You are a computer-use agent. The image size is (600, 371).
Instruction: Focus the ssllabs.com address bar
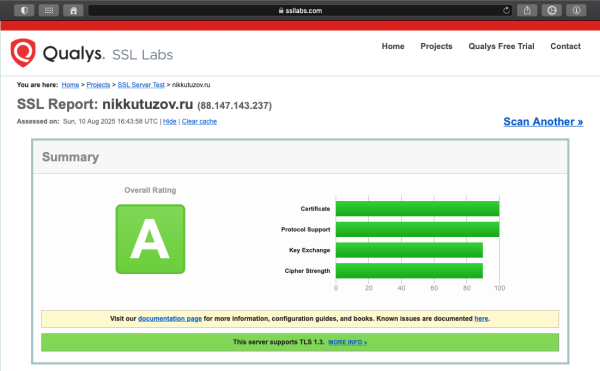(300, 11)
